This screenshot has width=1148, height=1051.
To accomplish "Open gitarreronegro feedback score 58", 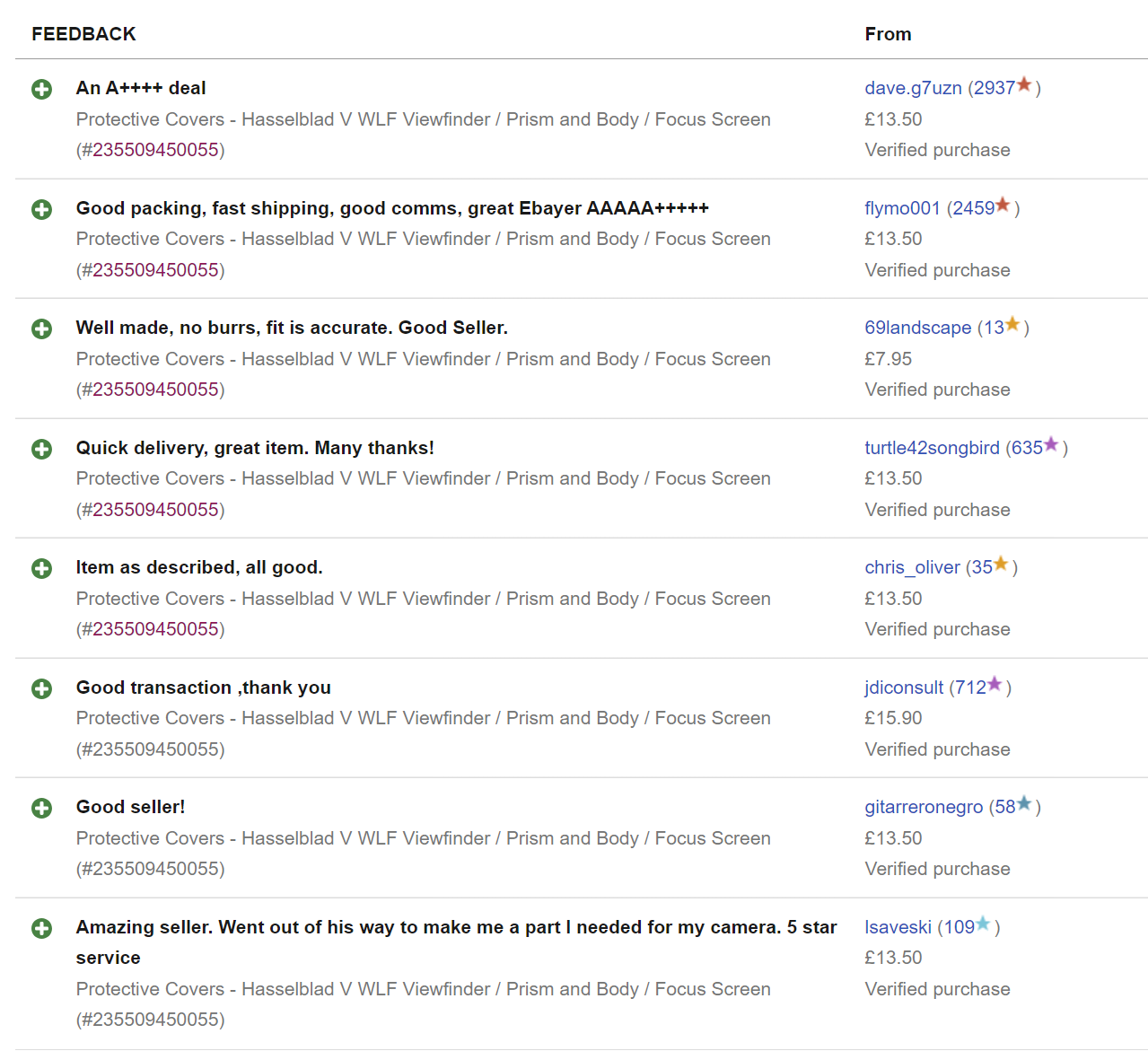I will point(1005,807).
